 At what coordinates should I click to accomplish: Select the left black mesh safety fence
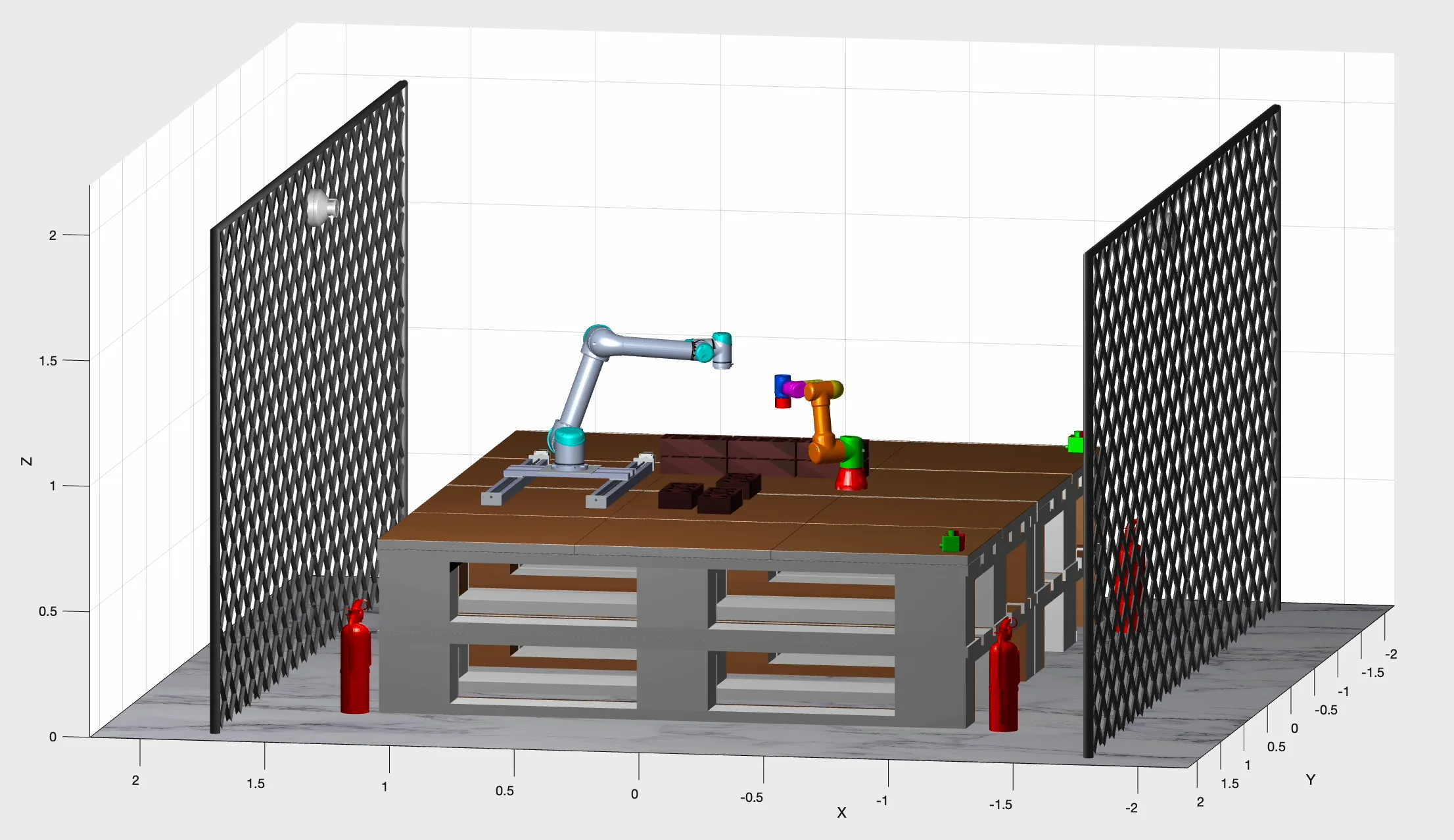tap(309, 406)
